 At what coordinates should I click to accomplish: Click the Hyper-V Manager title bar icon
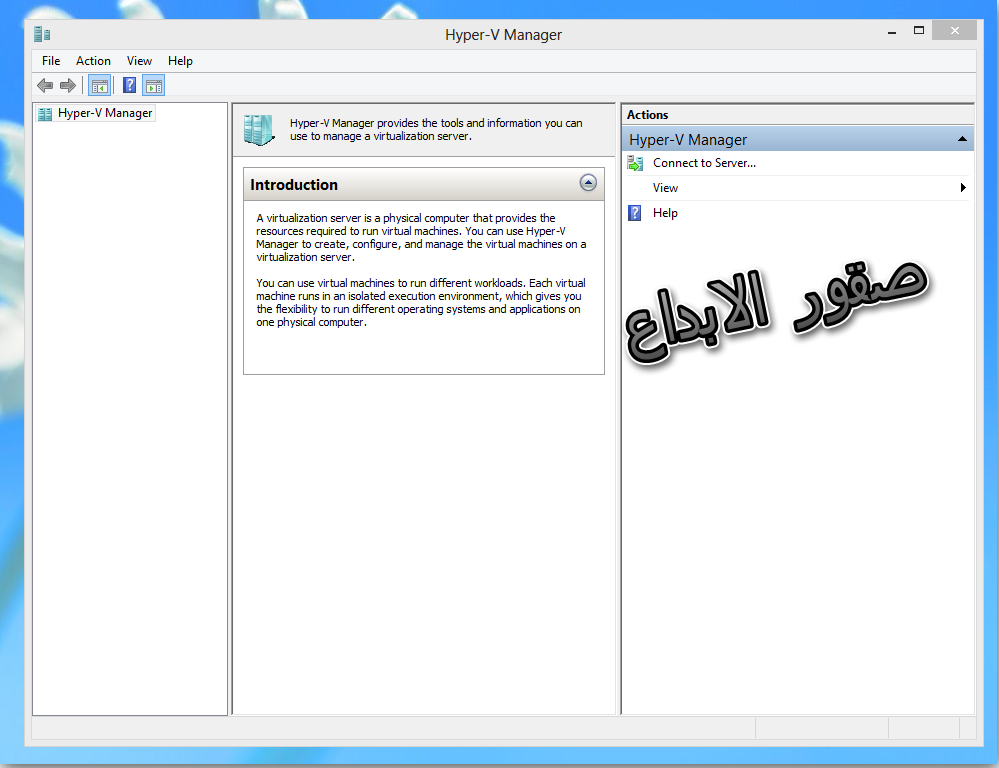pos(42,34)
